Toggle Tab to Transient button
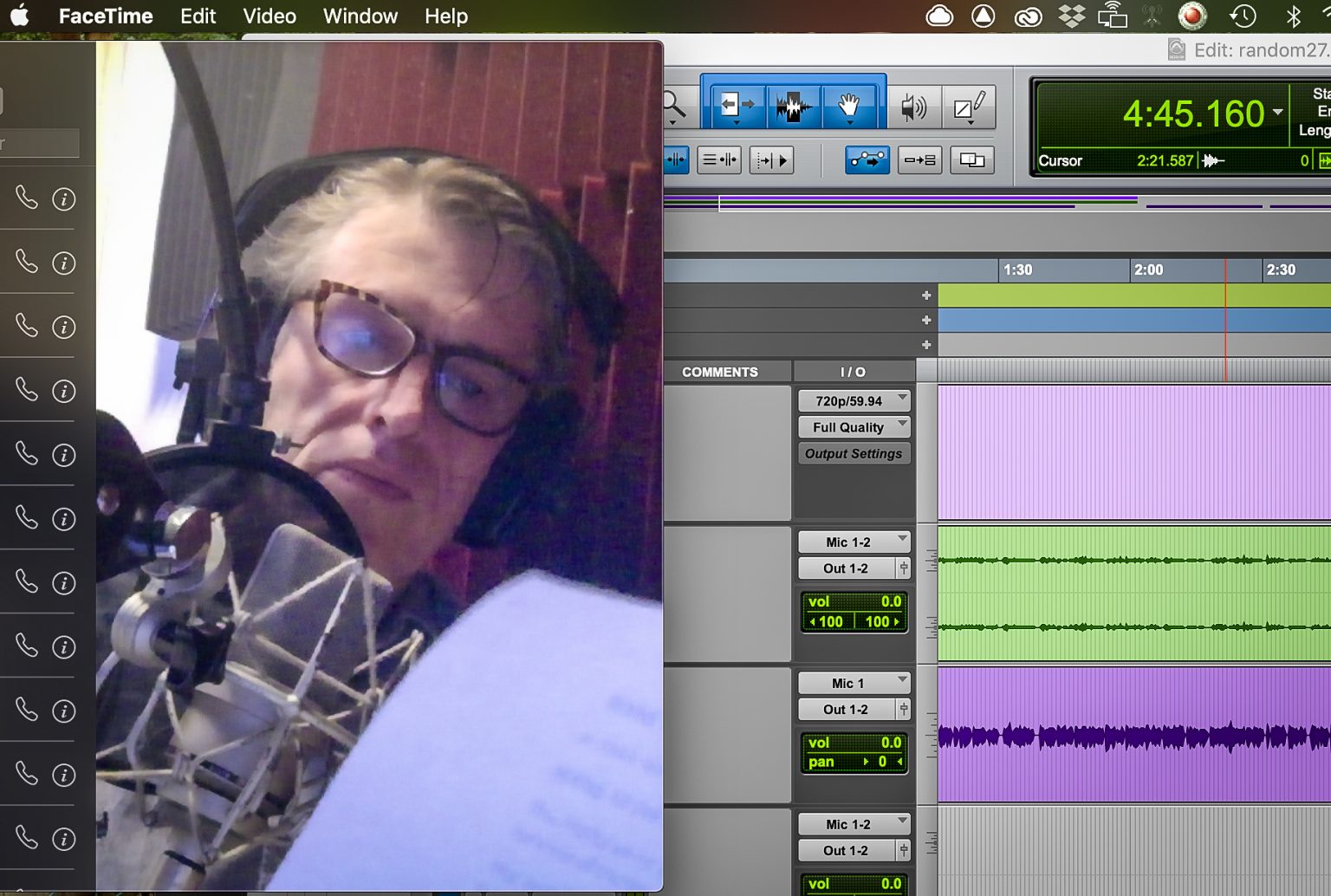This screenshot has height=896, width=1331. [x=771, y=160]
